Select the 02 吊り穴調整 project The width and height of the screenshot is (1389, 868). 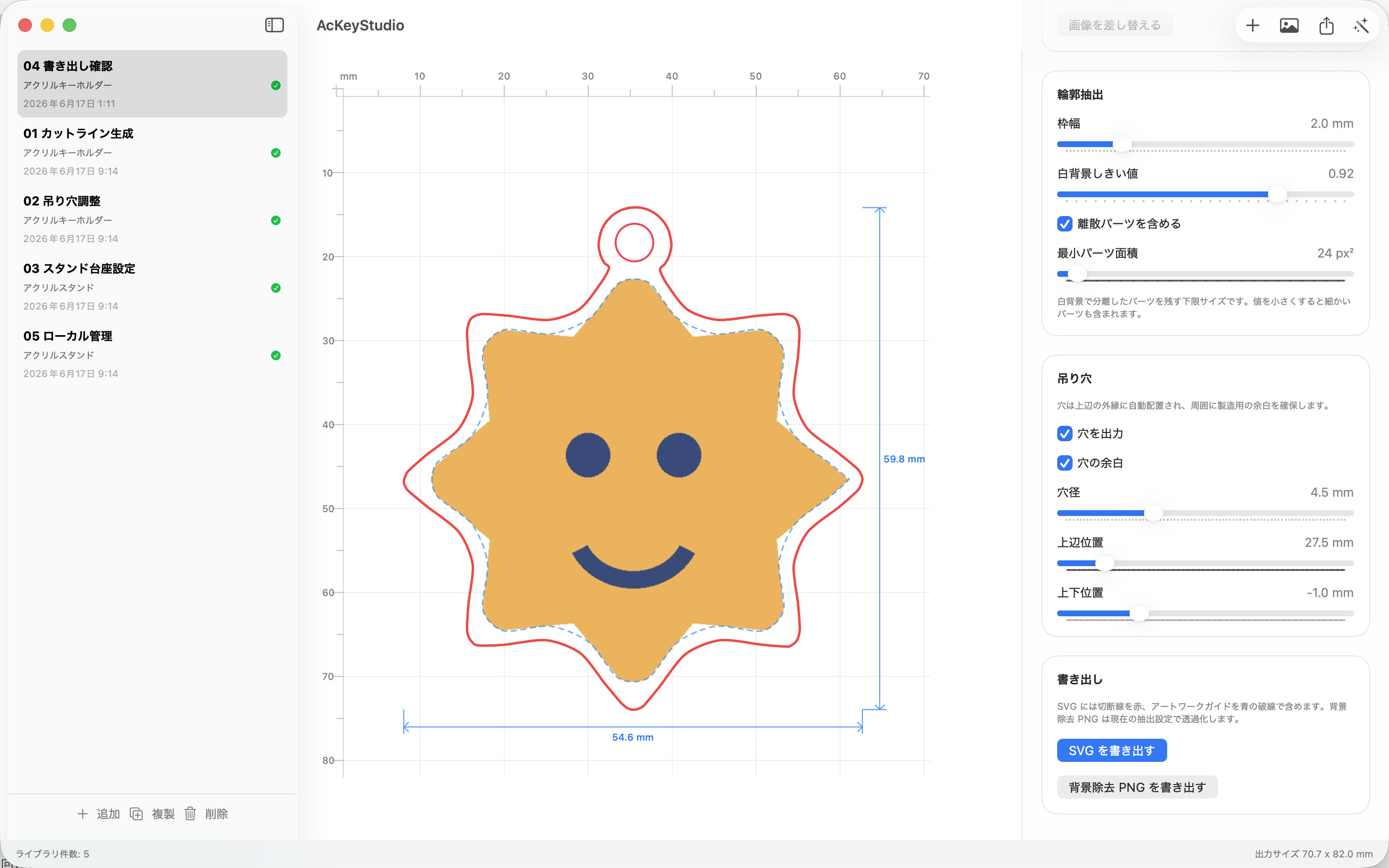[152, 219]
